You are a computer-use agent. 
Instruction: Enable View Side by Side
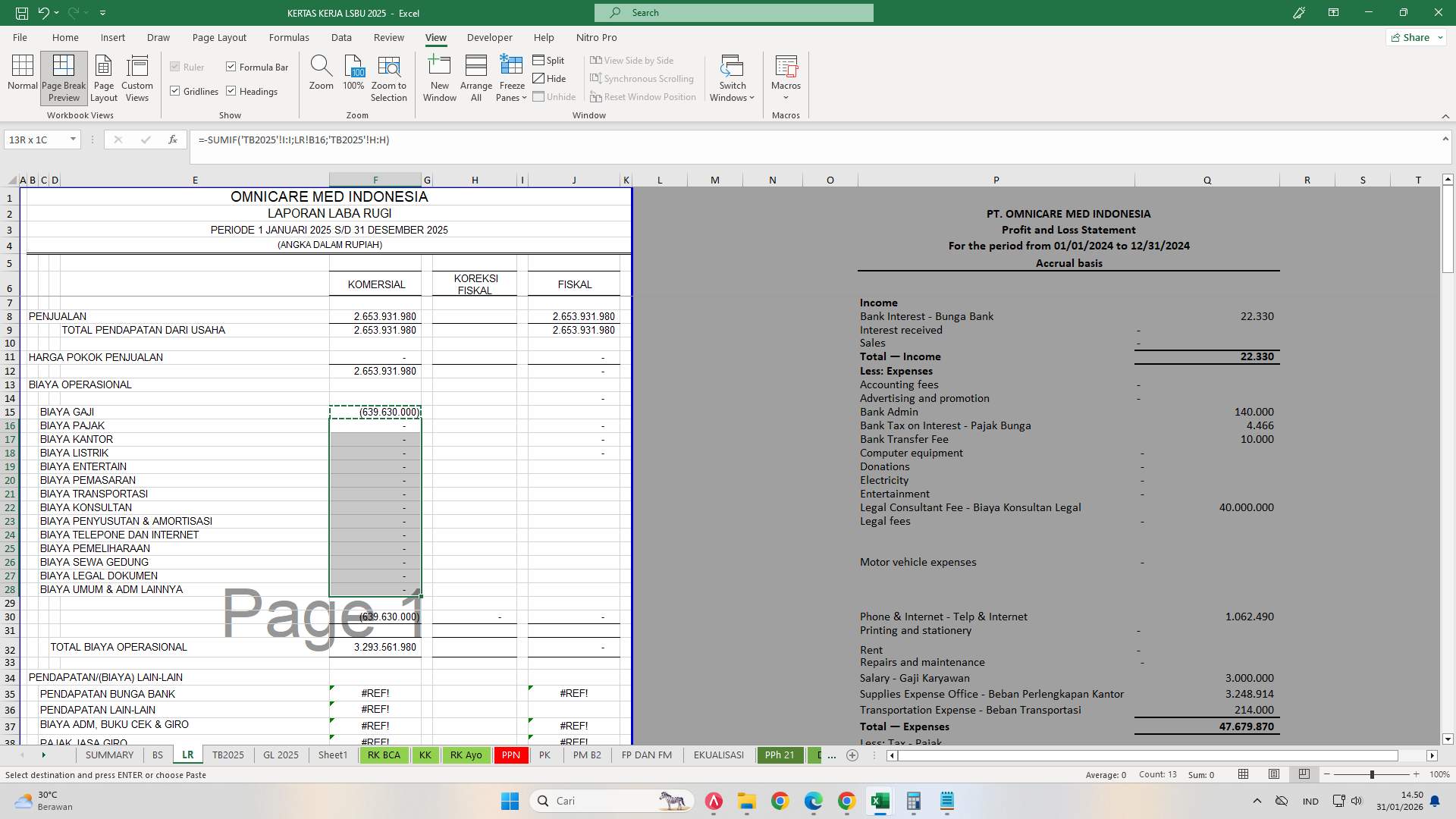[x=634, y=60]
